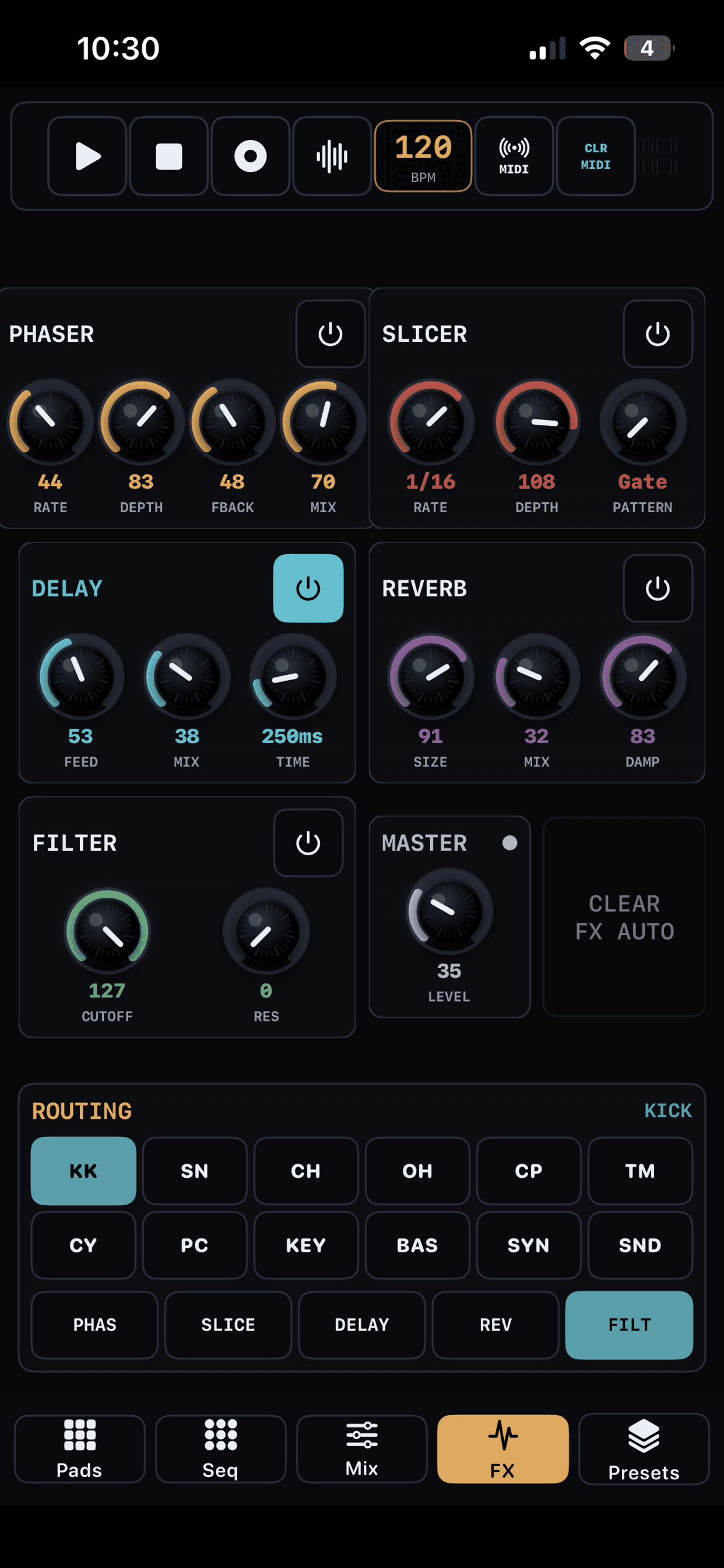Viewport: 724px width, 1568px height.
Task: Open the waveform audio icon
Action: 332,156
